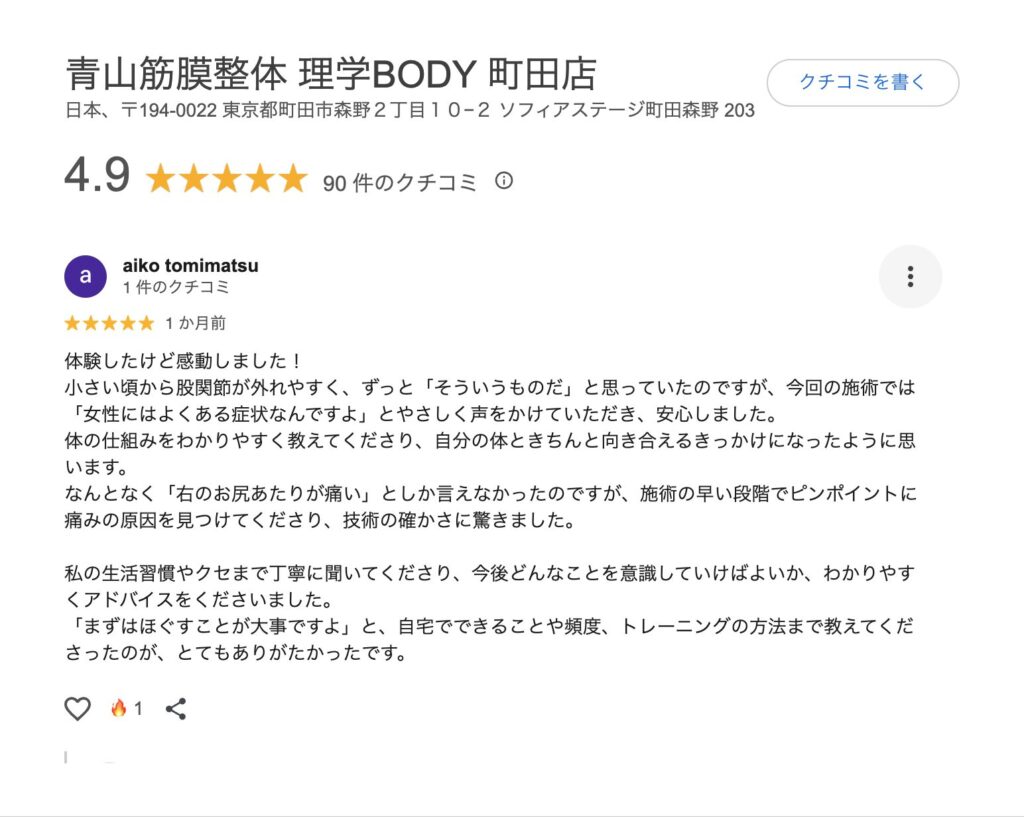Share the review using the share icon
Image resolution: width=1024 pixels, height=817 pixels.
click(176, 709)
